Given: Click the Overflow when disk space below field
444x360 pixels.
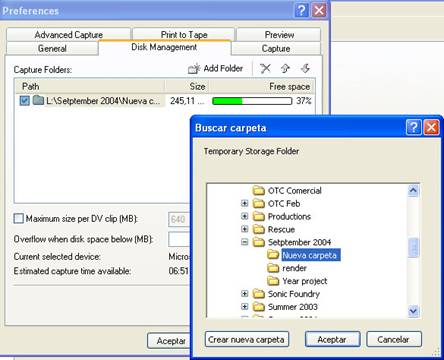Looking at the screenshot, I should (179, 239).
